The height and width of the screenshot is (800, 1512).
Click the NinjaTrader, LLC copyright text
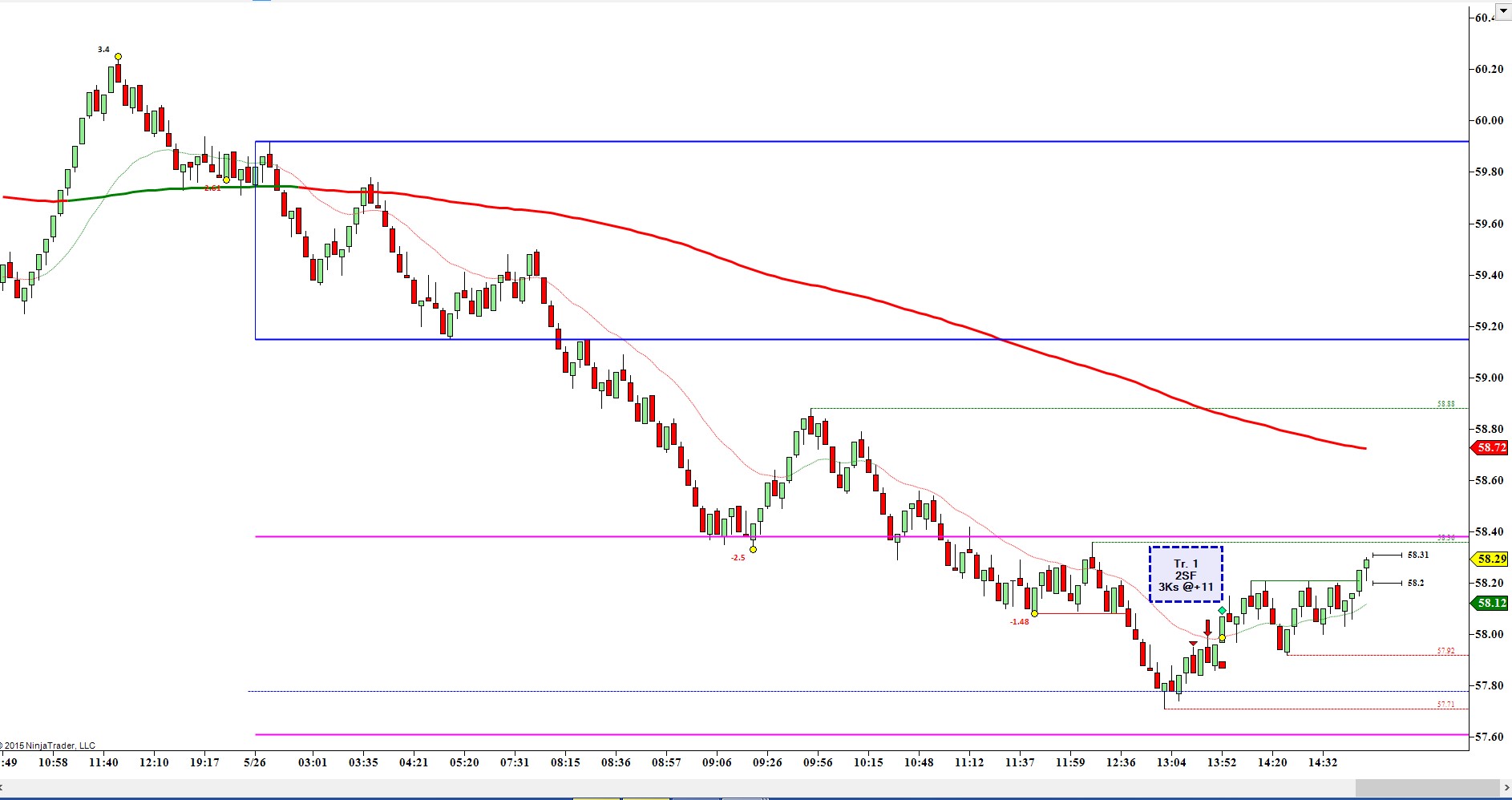[48, 745]
